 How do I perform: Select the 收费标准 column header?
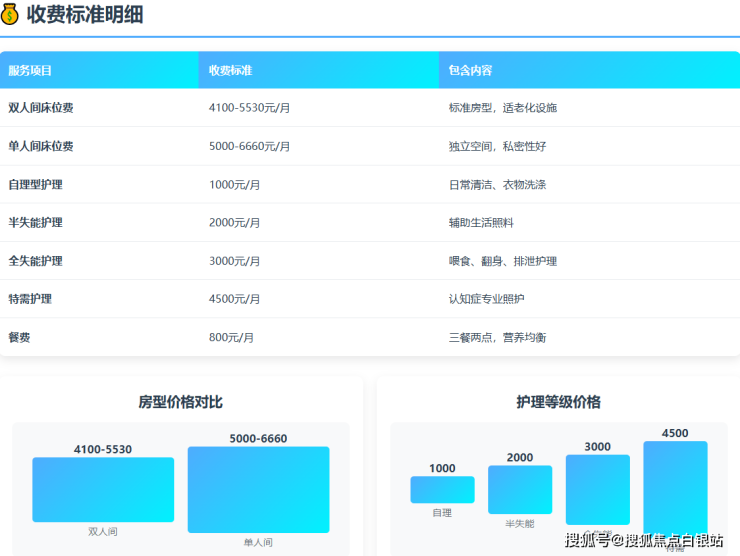(230, 70)
